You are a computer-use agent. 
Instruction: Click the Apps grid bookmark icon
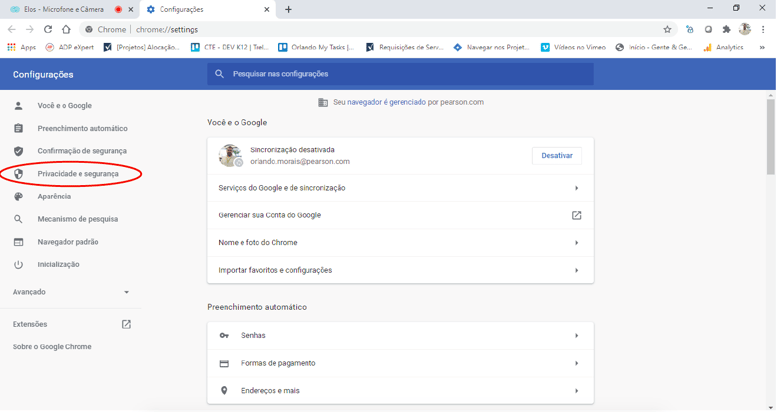click(11, 47)
